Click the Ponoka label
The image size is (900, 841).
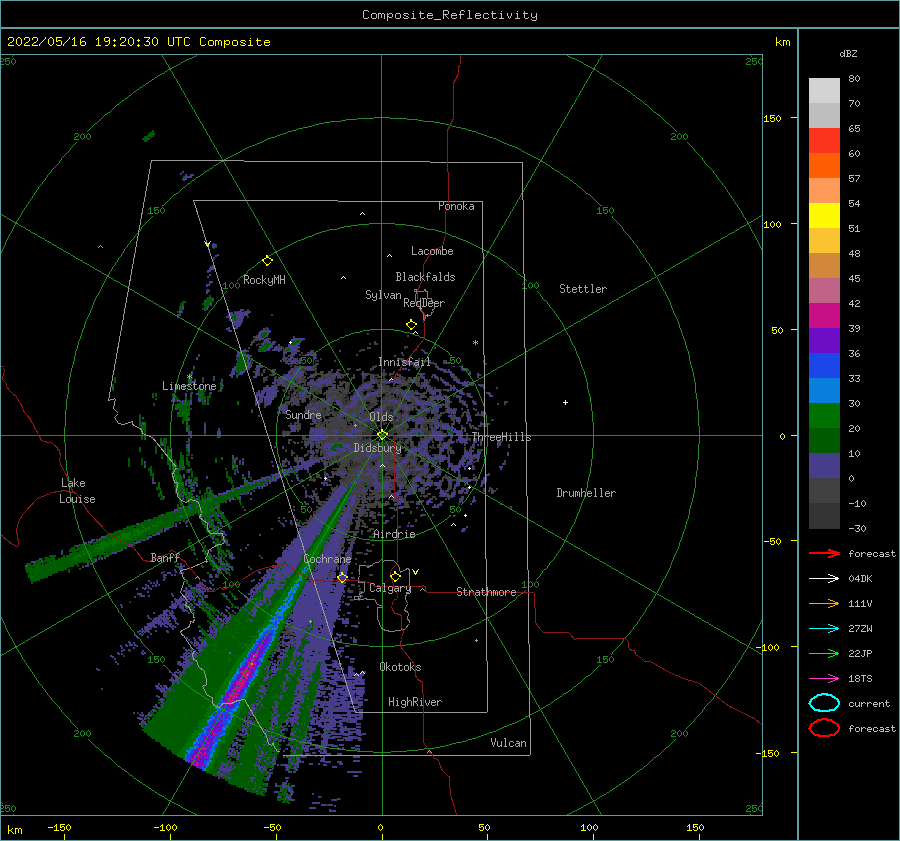(x=456, y=206)
